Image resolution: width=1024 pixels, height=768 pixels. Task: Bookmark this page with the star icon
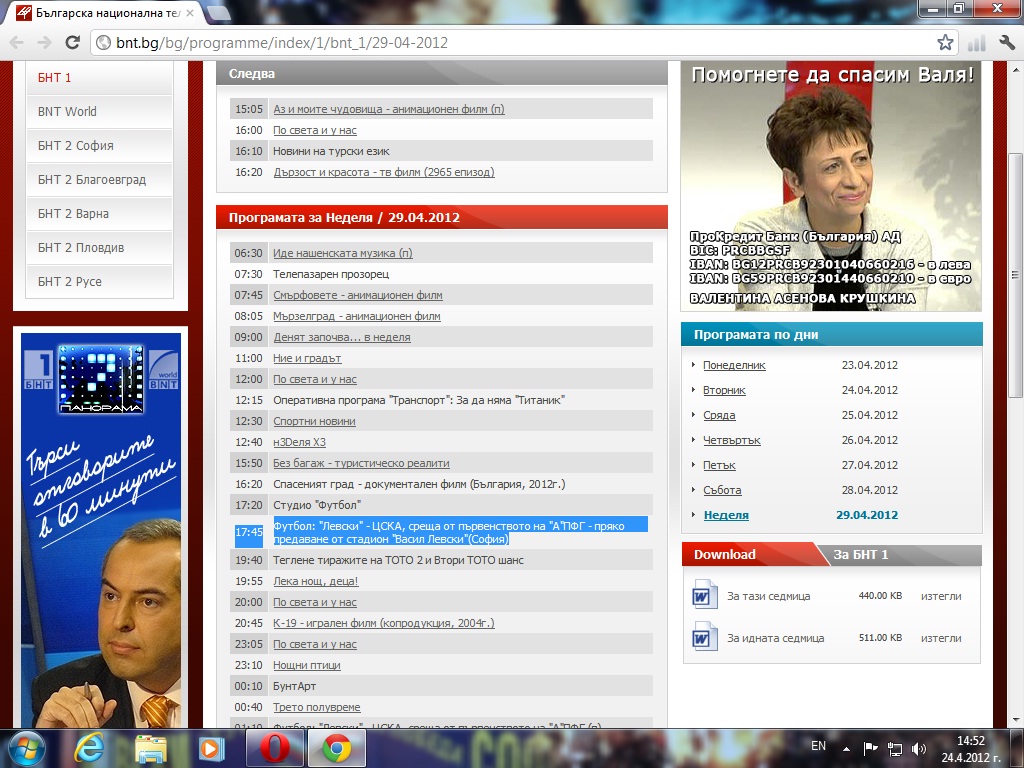point(944,43)
